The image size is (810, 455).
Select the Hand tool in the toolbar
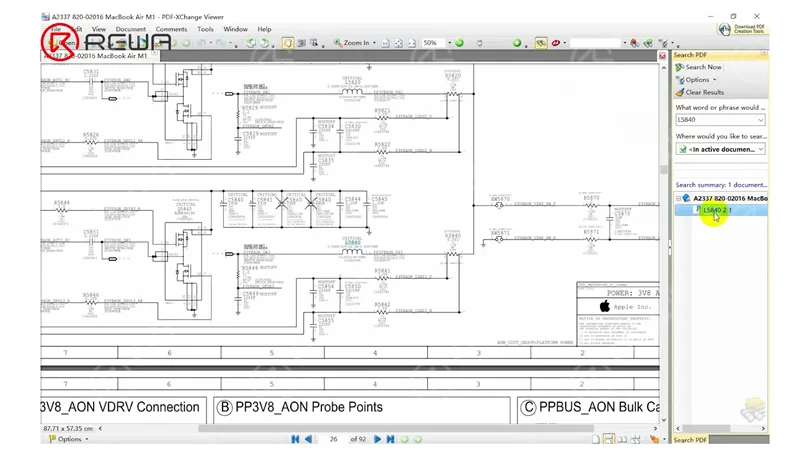pos(287,43)
